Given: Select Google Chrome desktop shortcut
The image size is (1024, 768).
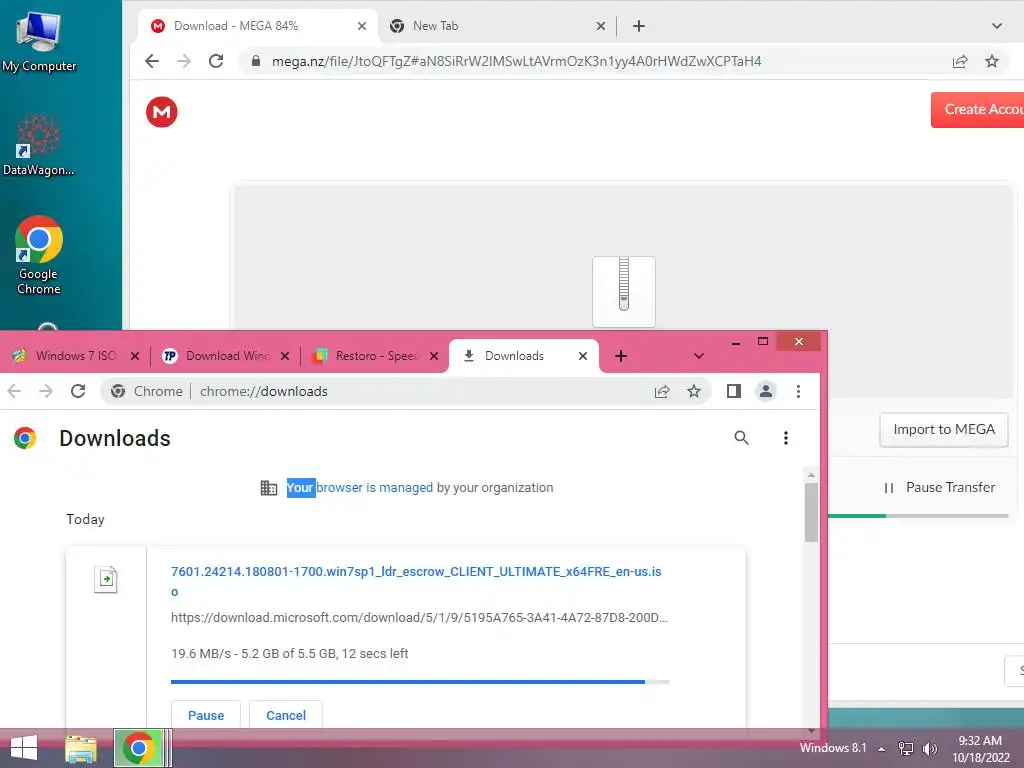Looking at the screenshot, I should click(39, 255).
